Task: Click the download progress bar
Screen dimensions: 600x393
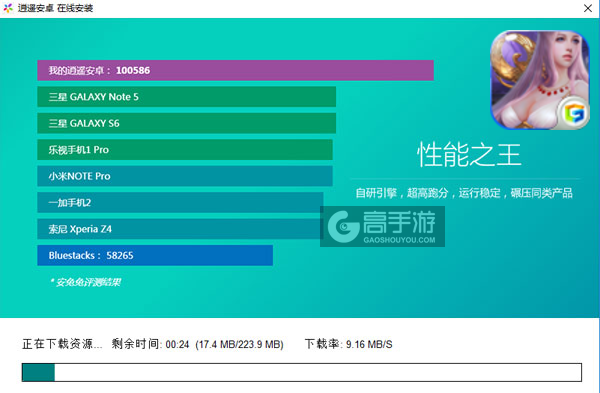Action: pos(302,372)
